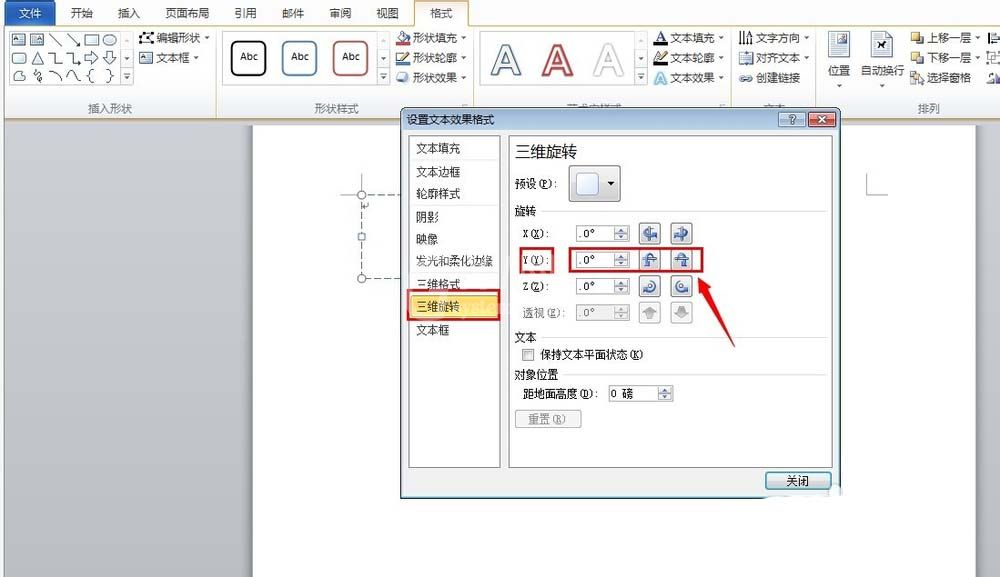Image resolution: width=1000 pixels, height=577 pixels.
Task: Open 编辑形状 edit shape dropdown
Action: [x=174, y=38]
